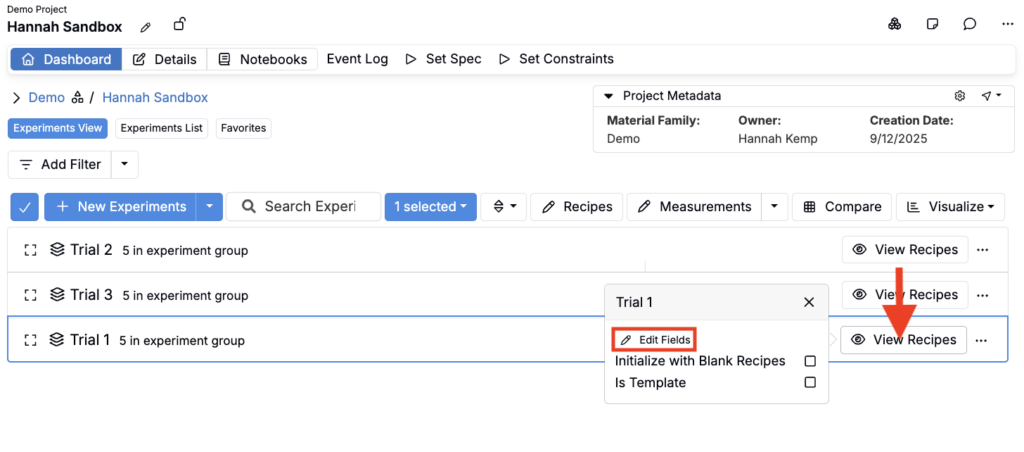
Task: Open the three-dot menu for Trial 3 row
Action: pos(983,295)
